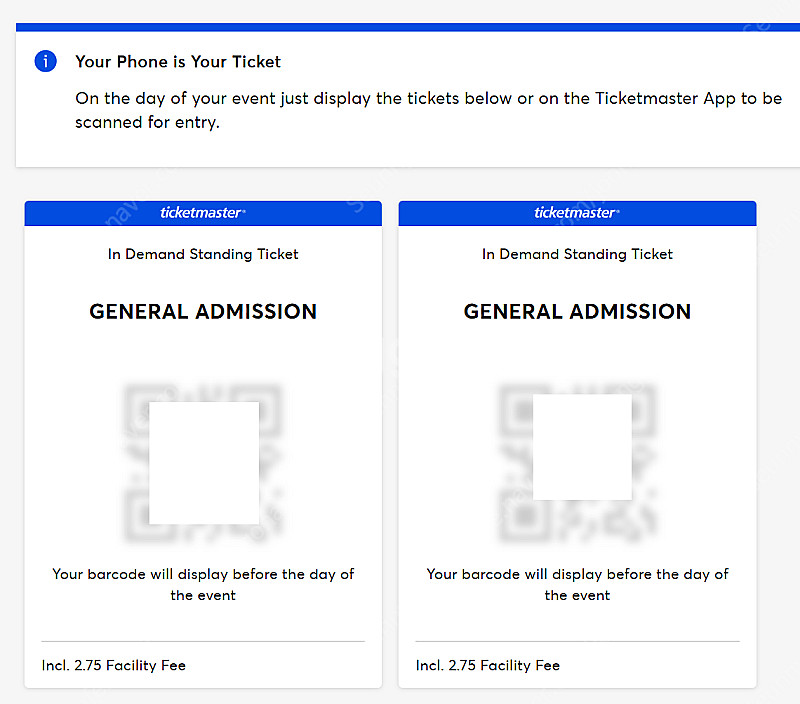
Task: Select the right GENERAL ADMISSION heading
Action: tap(577, 311)
